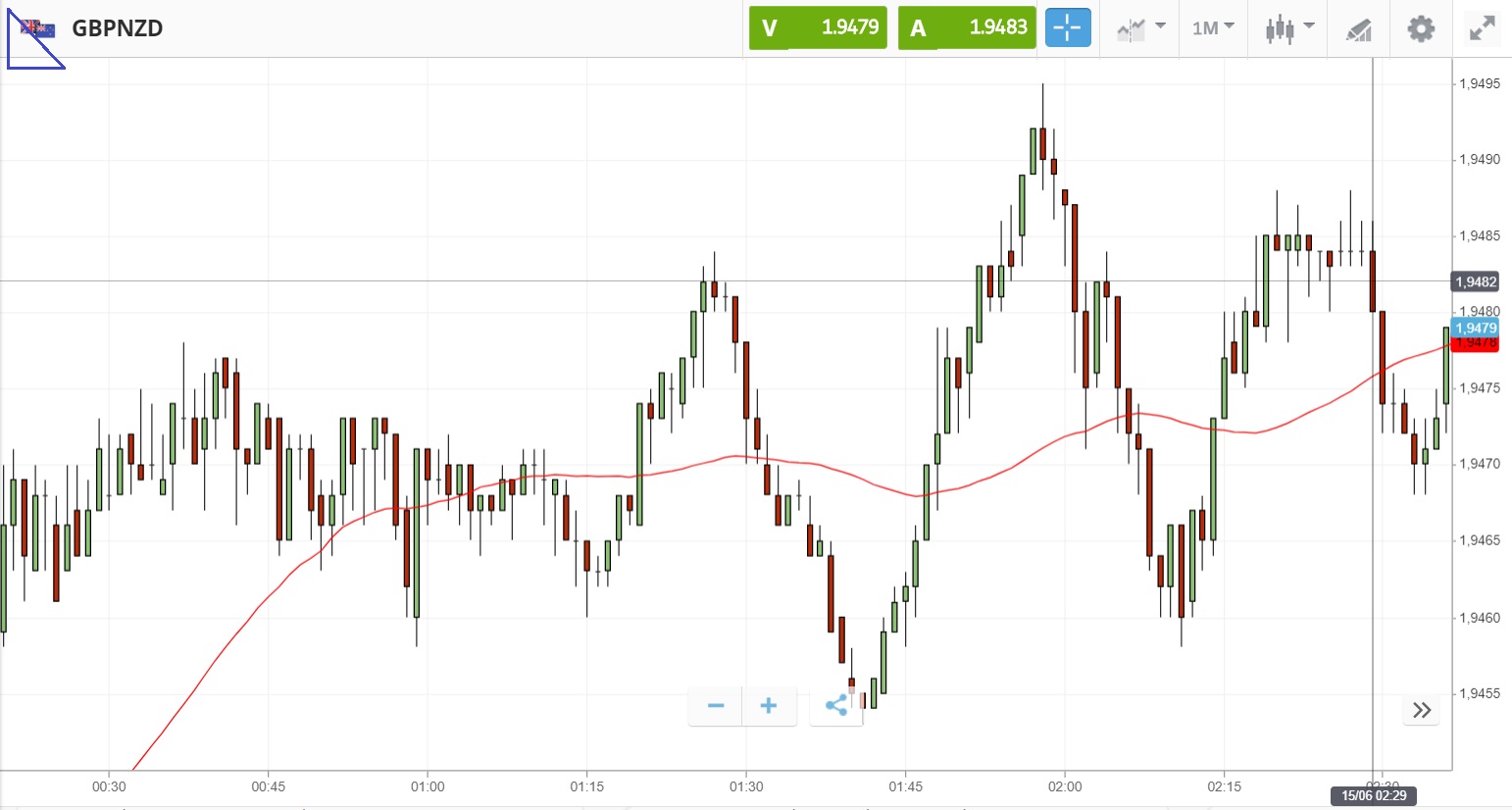Zoom in the chart with plus
This screenshot has height=810, width=1512.
tap(769, 706)
